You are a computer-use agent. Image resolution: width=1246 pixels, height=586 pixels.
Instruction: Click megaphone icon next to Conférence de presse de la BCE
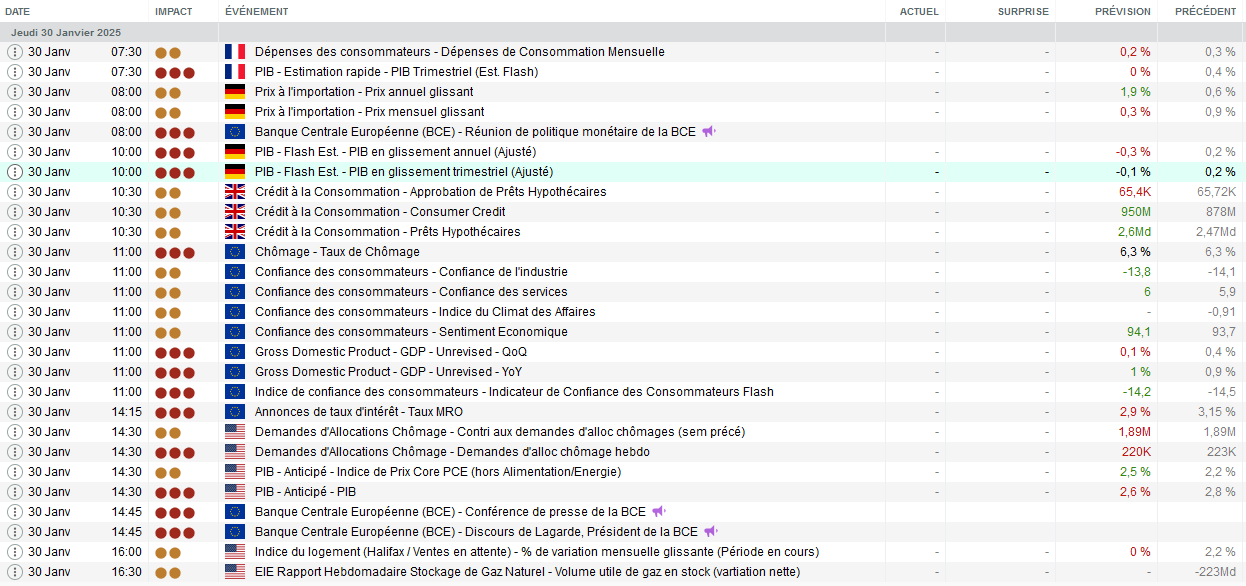click(659, 512)
